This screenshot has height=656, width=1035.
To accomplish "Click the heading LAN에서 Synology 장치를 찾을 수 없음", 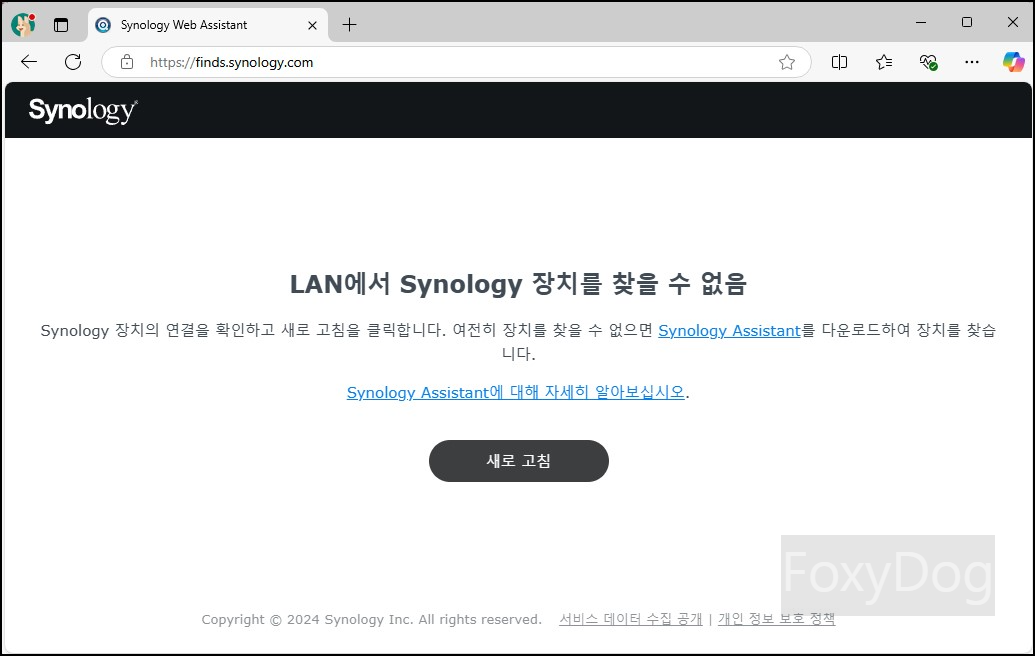I will coord(518,284).
